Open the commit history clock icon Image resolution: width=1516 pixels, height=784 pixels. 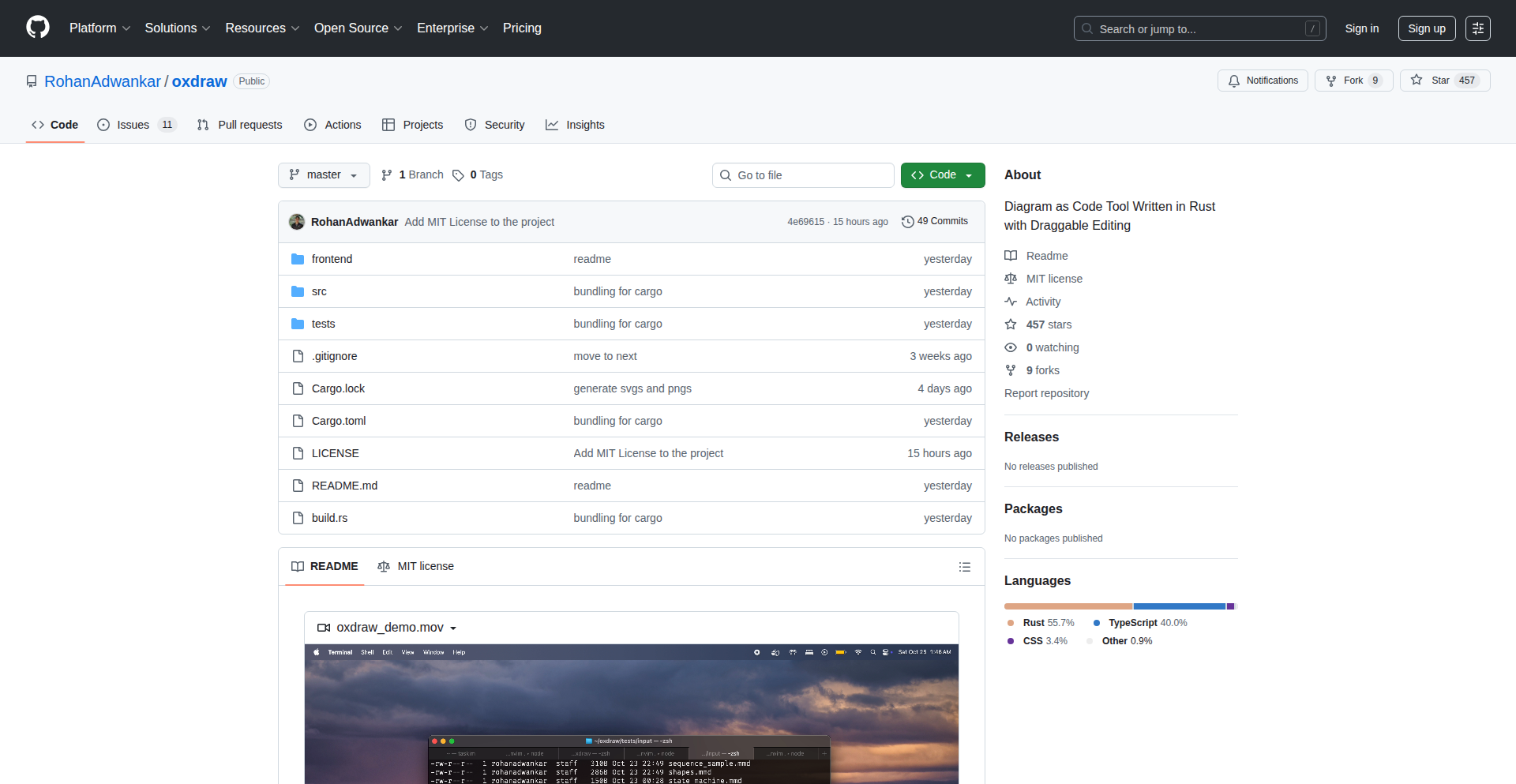pyautogui.click(x=907, y=222)
